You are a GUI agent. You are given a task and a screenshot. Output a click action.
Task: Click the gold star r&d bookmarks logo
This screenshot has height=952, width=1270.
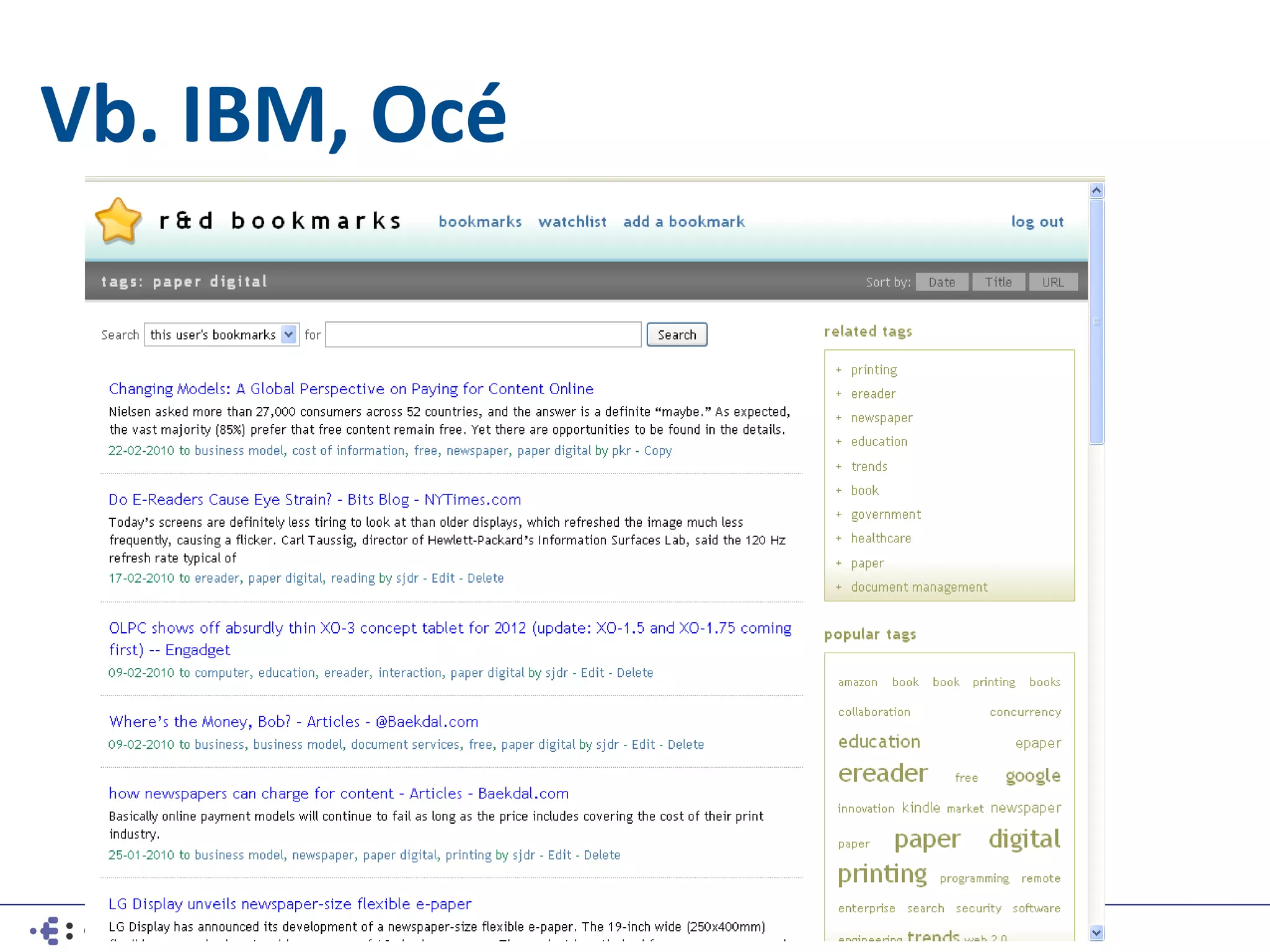point(118,221)
